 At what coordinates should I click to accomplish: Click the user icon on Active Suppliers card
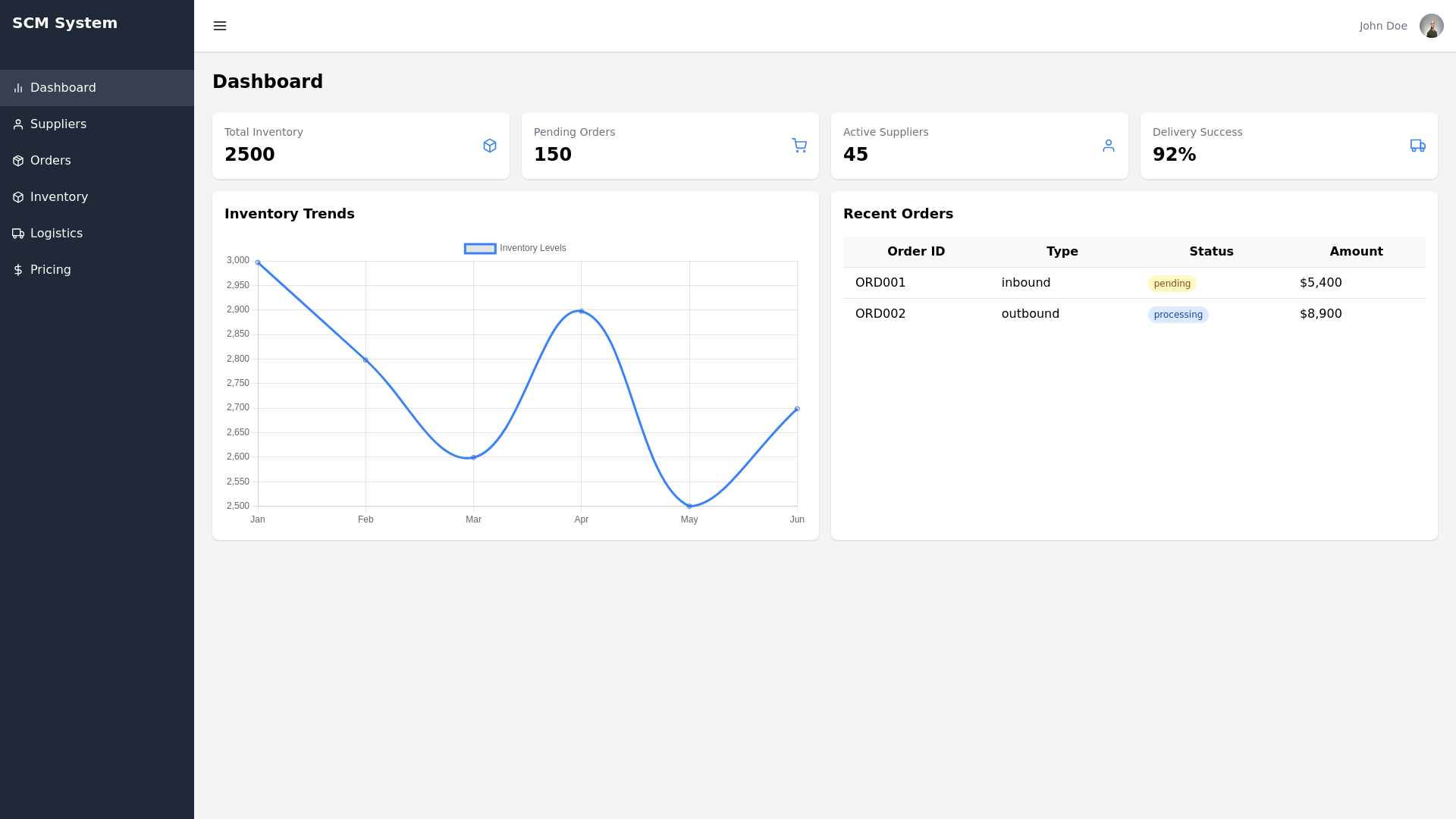(1109, 146)
